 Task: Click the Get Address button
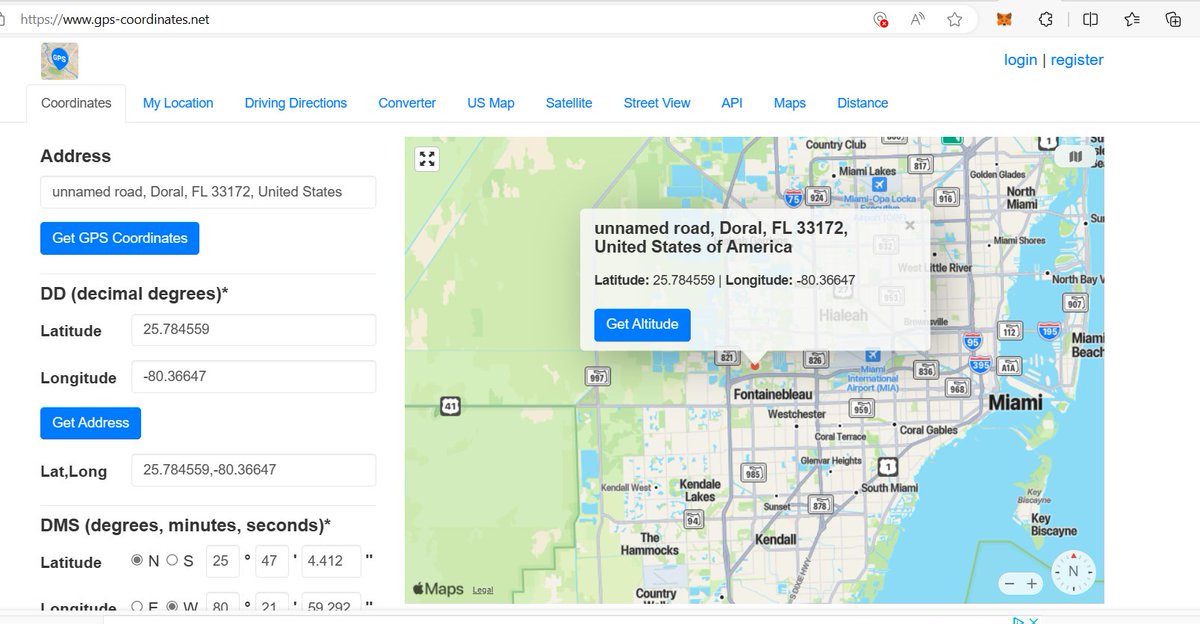click(x=91, y=423)
